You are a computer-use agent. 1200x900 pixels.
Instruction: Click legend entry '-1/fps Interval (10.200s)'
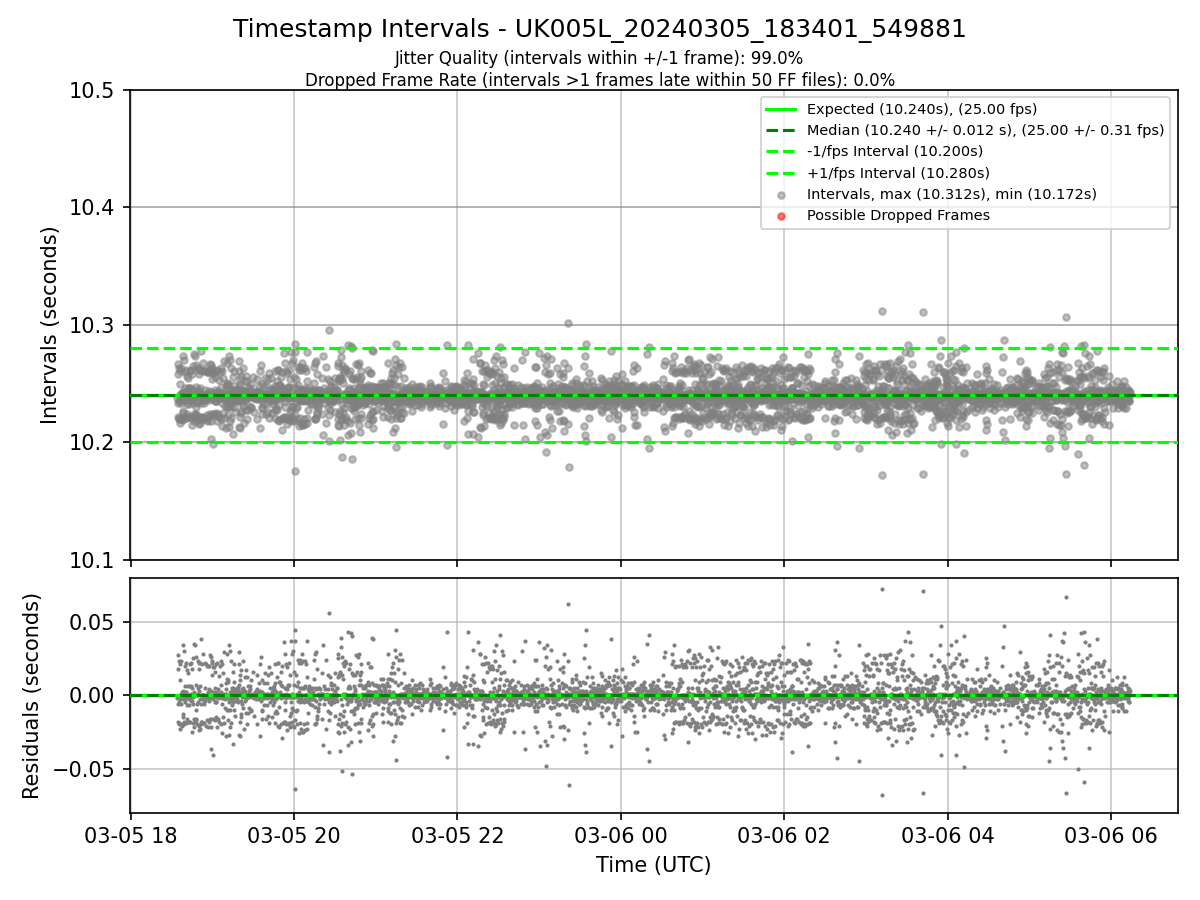(x=894, y=151)
